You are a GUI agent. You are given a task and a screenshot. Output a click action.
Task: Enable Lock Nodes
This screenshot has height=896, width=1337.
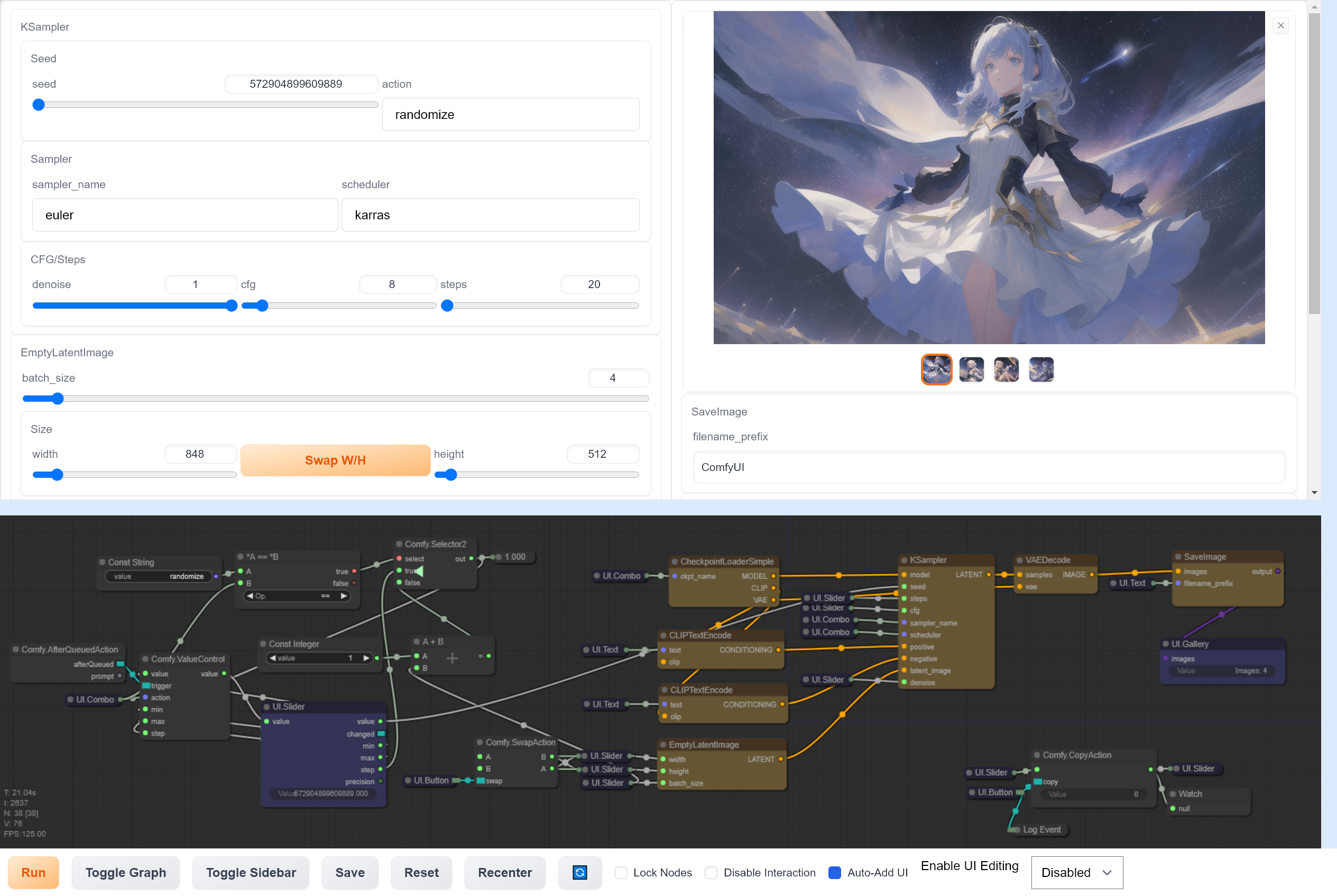point(621,873)
